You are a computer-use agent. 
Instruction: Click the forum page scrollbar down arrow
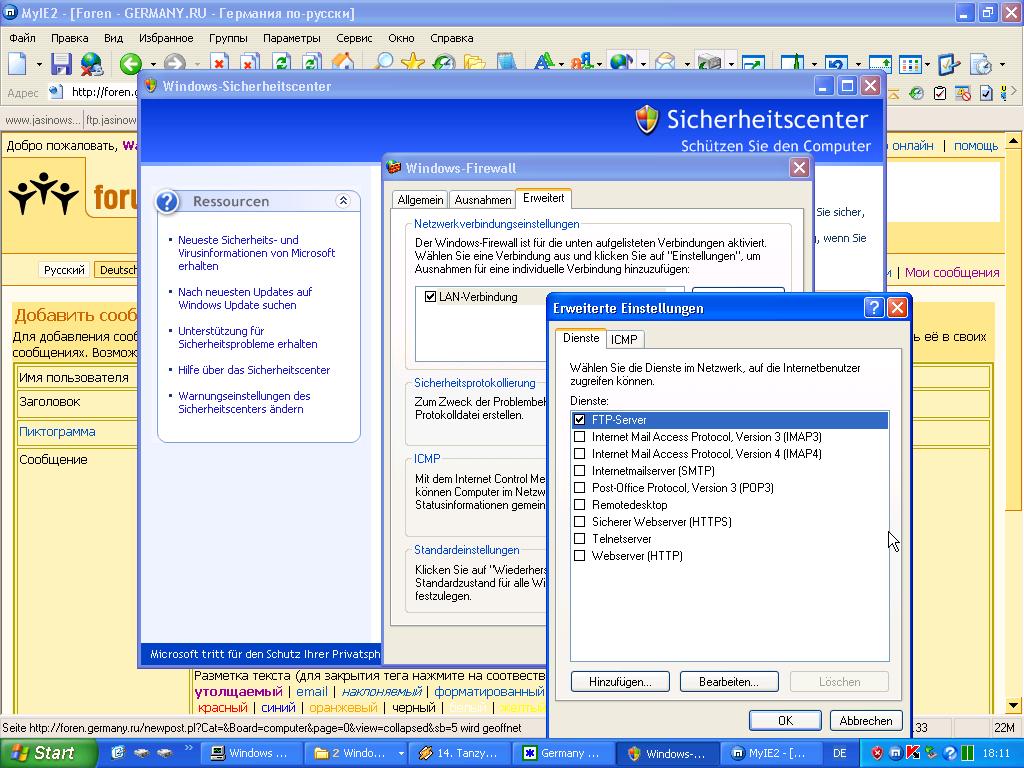pyautogui.click(x=1013, y=705)
